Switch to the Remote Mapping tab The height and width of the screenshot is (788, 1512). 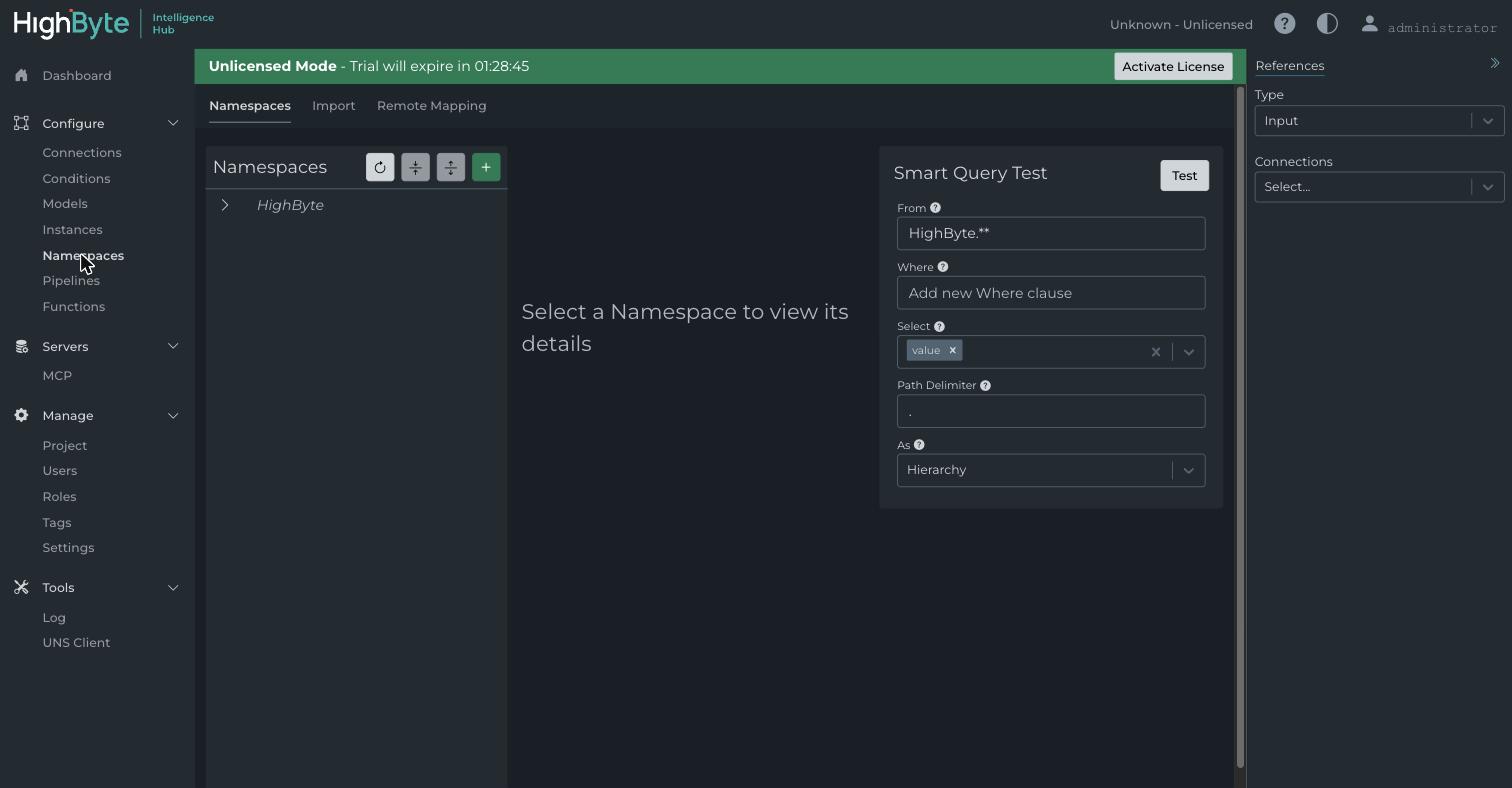pos(432,106)
